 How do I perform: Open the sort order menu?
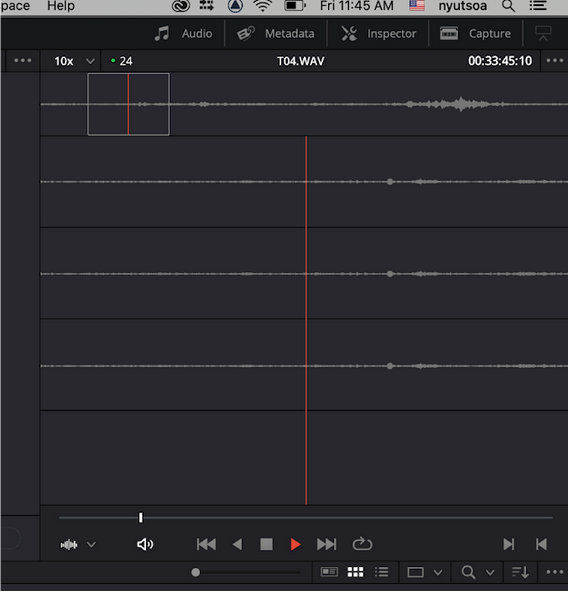pos(520,572)
